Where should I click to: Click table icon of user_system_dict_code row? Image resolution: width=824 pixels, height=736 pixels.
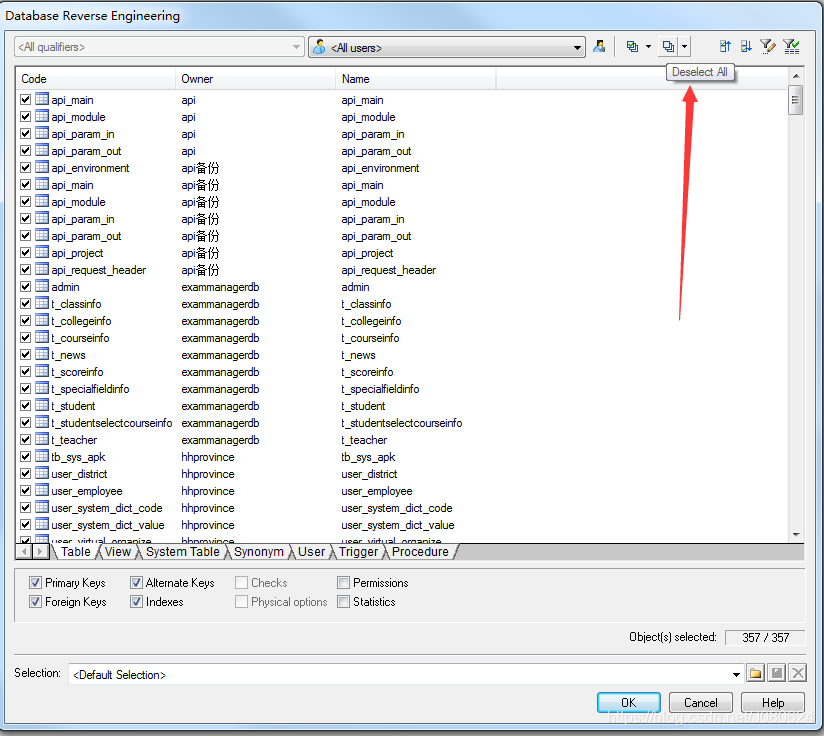click(x=42, y=507)
